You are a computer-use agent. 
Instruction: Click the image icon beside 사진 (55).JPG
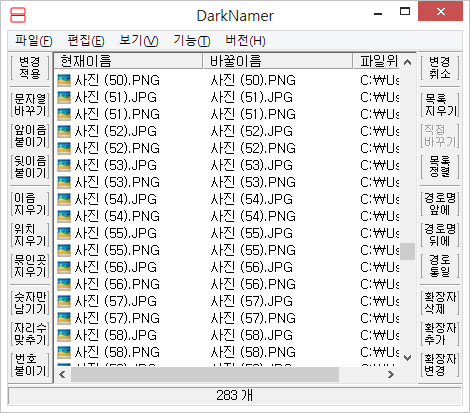64,233
